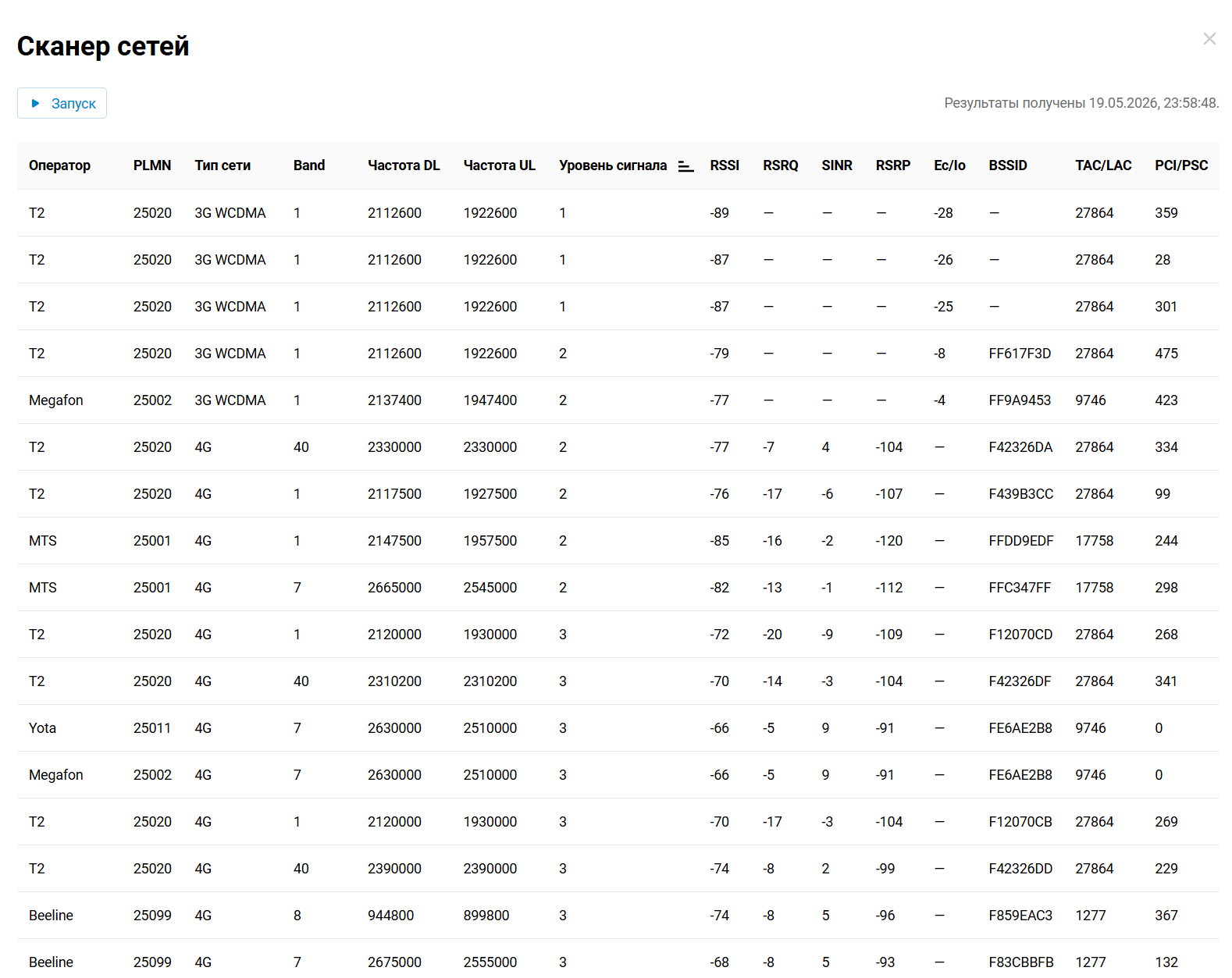1232x978 pixels.
Task: Click the SINR column header
Action: [837, 165]
